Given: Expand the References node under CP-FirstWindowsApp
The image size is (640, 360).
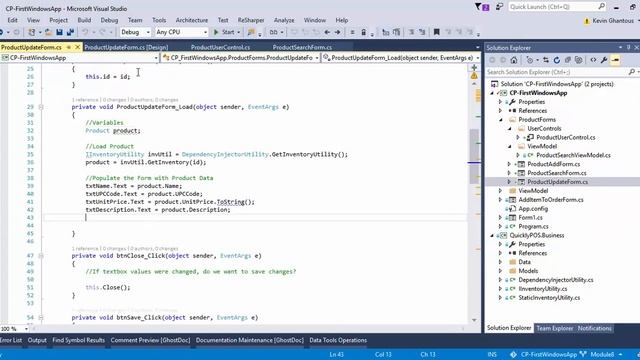Looking at the screenshot, I should tap(500, 111).
